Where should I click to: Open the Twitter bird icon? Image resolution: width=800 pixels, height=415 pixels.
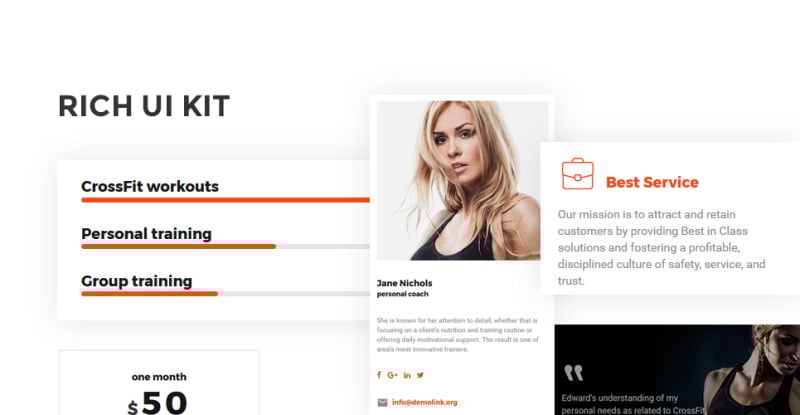tap(420, 375)
